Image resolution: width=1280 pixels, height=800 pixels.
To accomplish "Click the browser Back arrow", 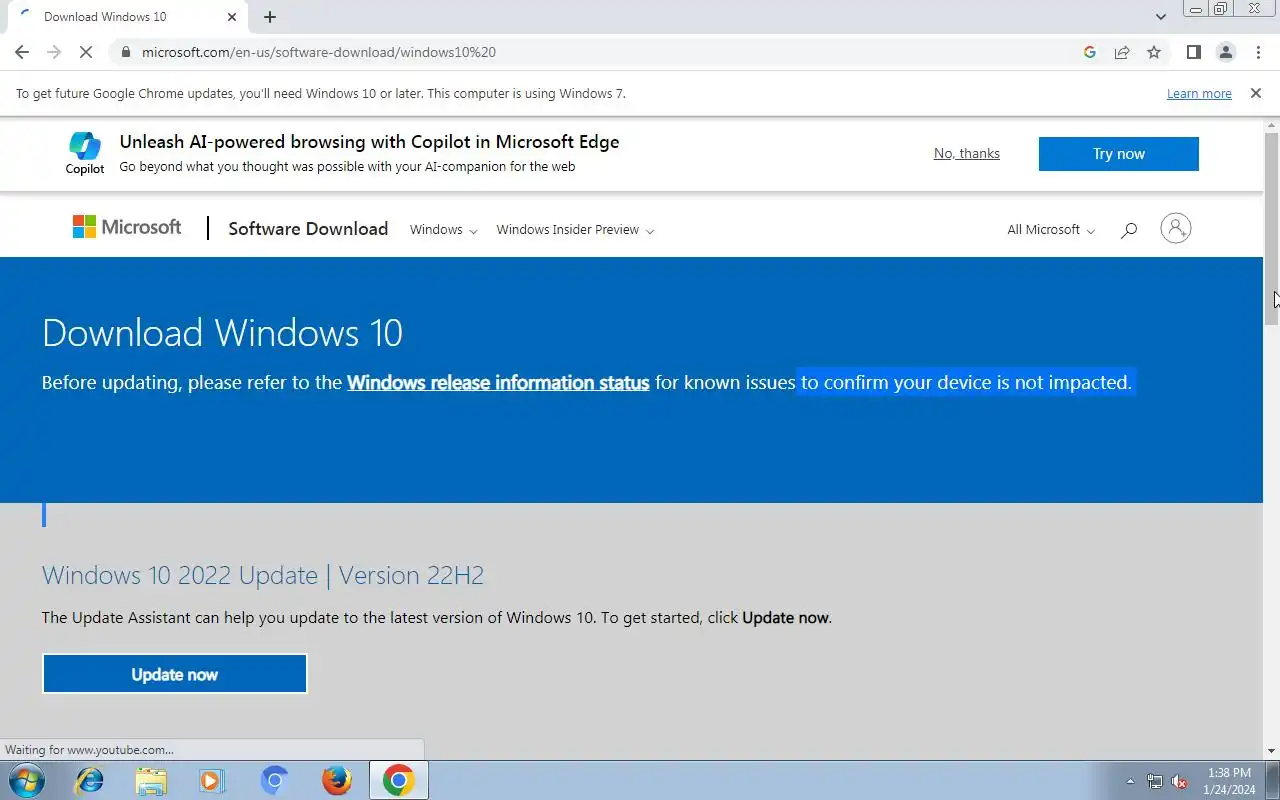I will (22, 52).
